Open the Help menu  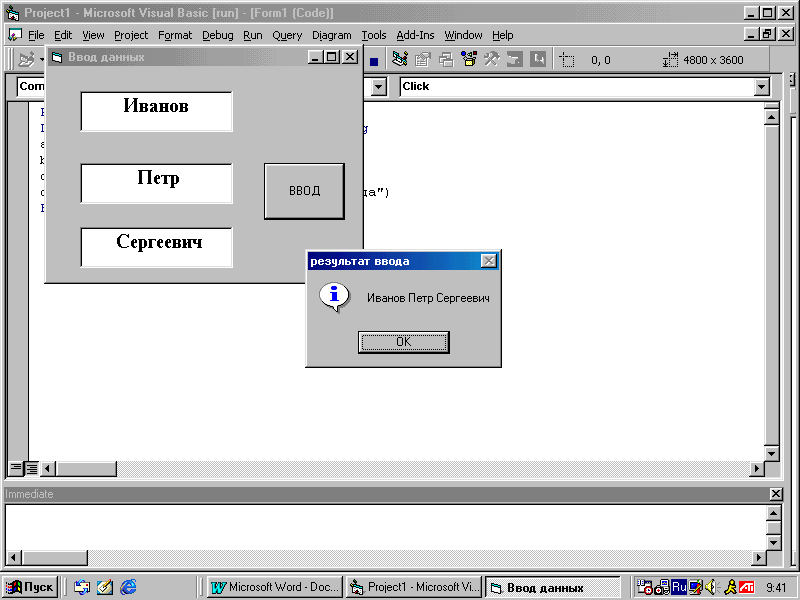(x=503, y=35)
